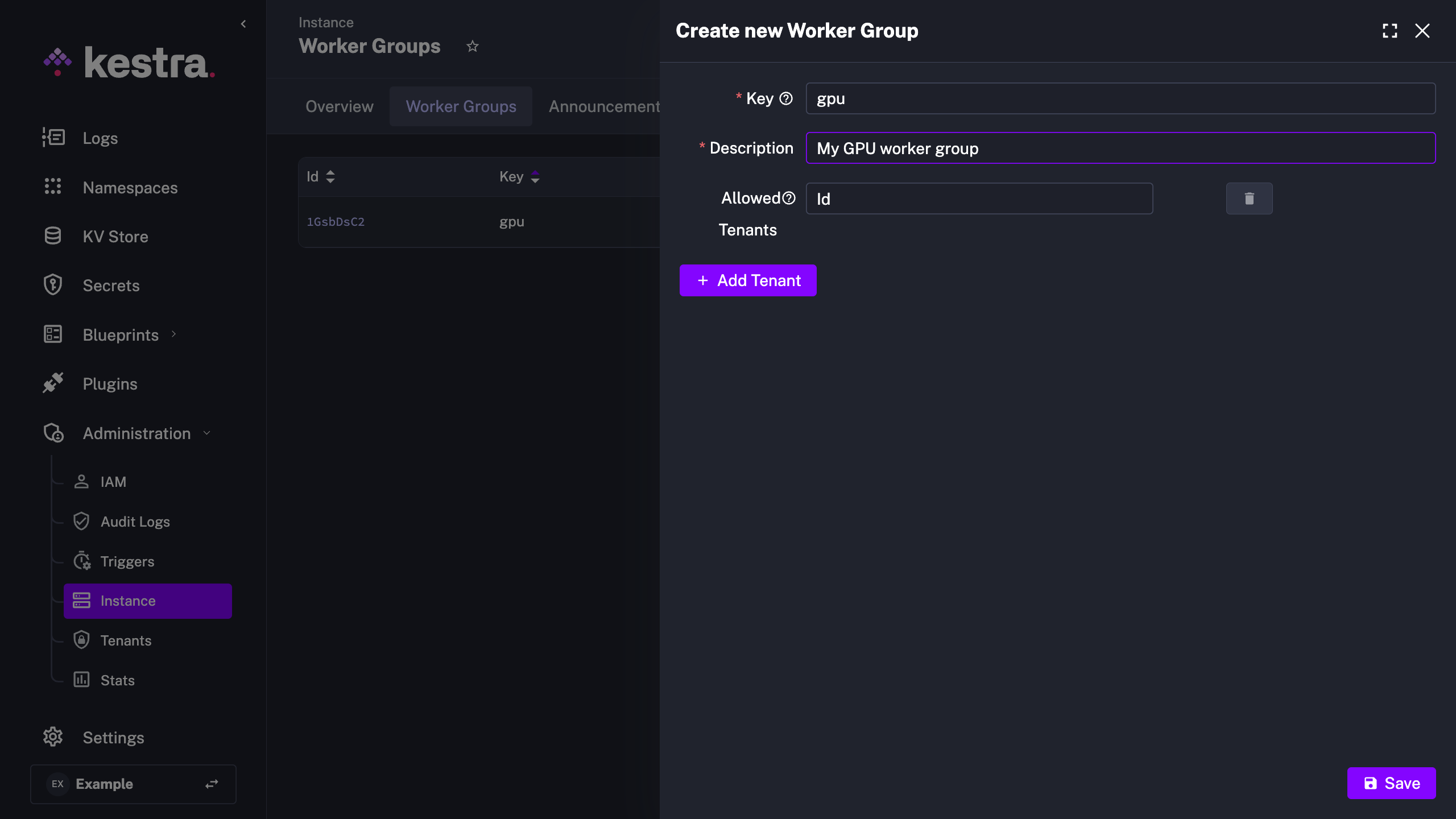Open the Audit Logs page
Screen dimensions: 1456x819
[x=135, y=521]
